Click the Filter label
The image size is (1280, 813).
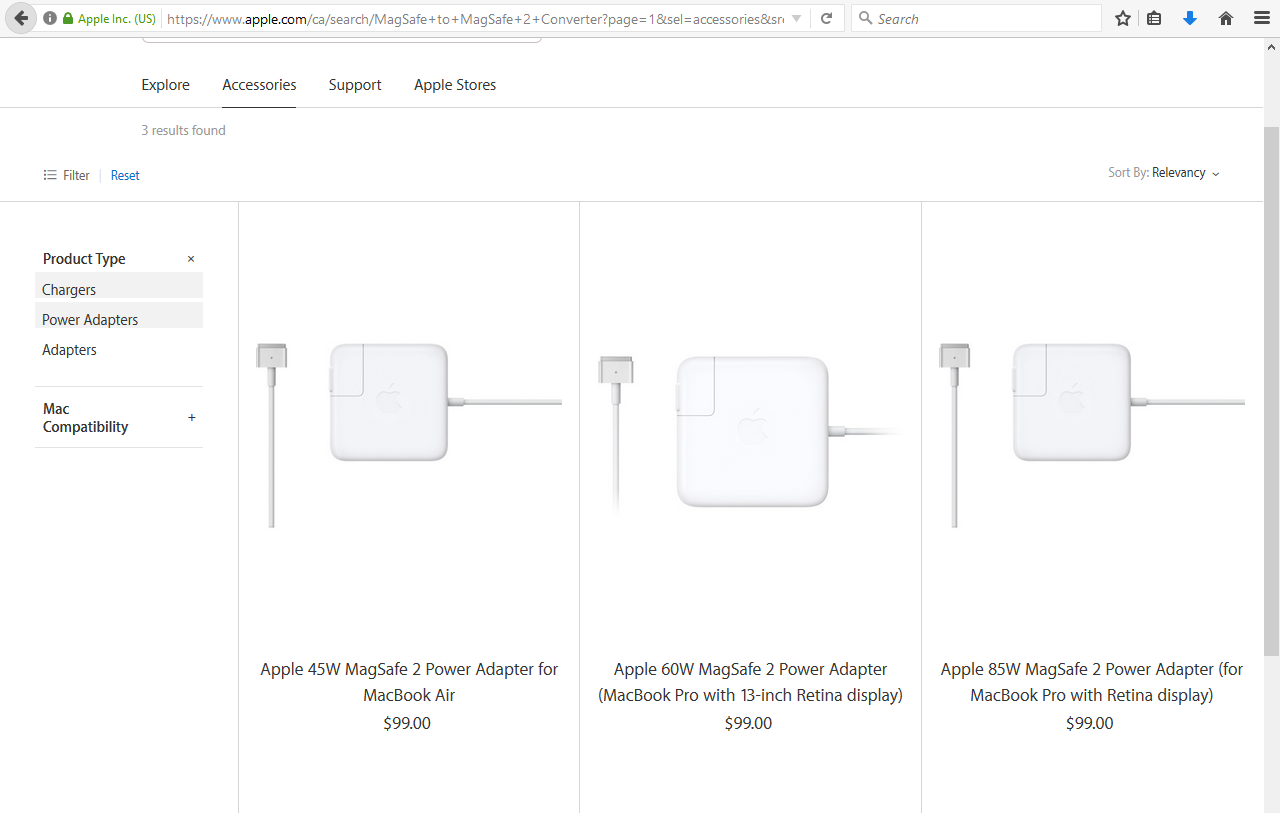click(x=76, y=175)
